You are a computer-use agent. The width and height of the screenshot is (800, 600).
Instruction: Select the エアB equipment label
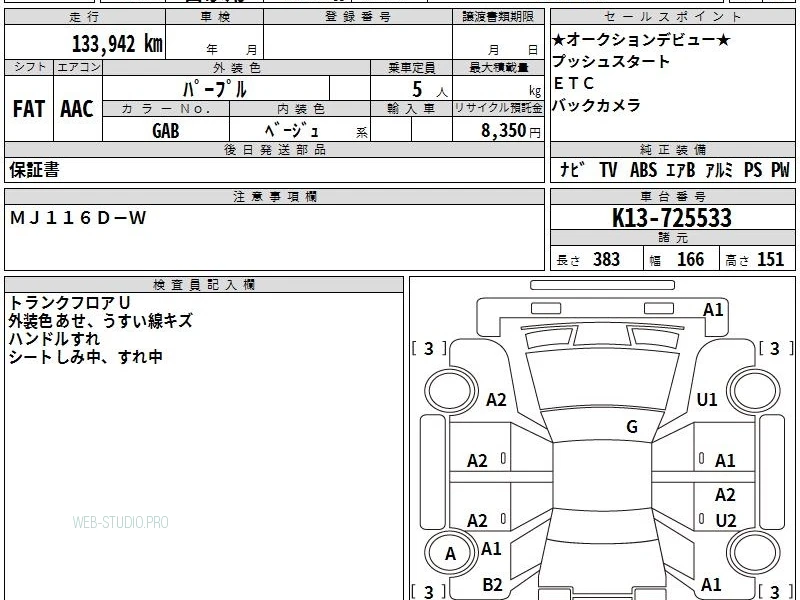(x=681, y=169)
